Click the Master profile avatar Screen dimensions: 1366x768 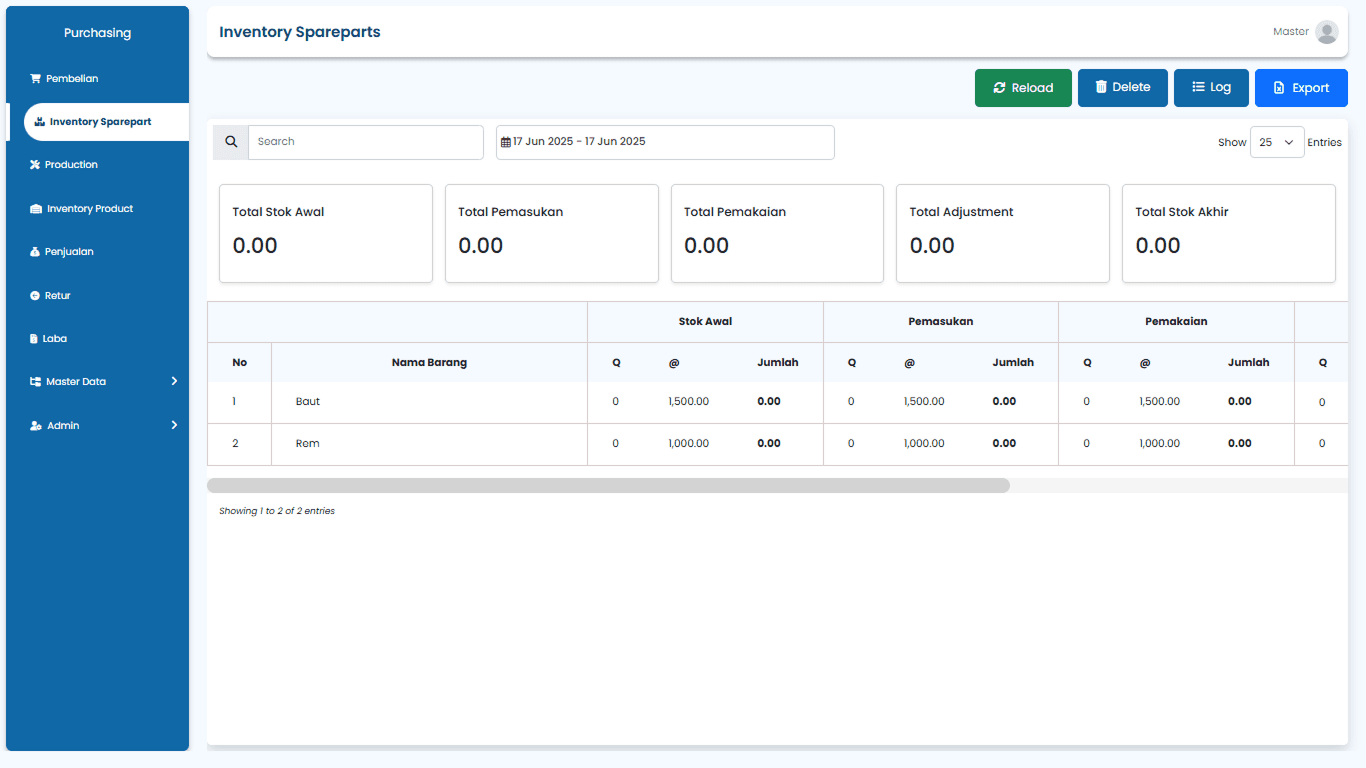(1327, 31)
